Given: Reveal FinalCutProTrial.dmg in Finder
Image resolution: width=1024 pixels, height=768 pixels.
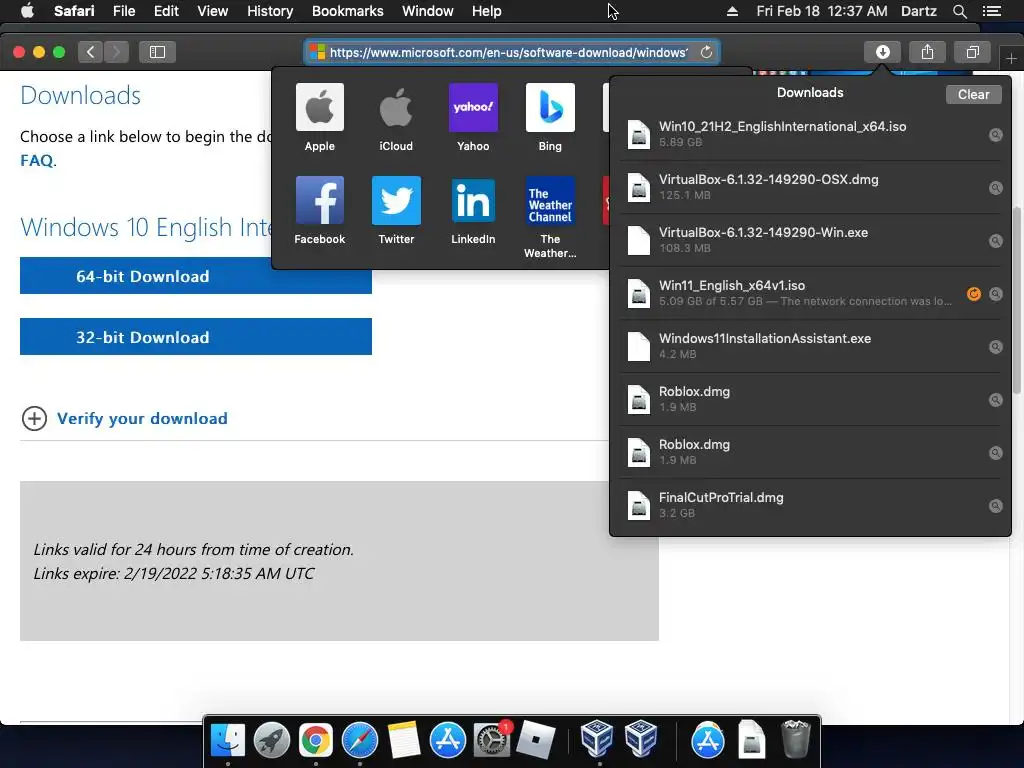Looking at the screenshot, I should pyautogui.click(x=995, y=505).
